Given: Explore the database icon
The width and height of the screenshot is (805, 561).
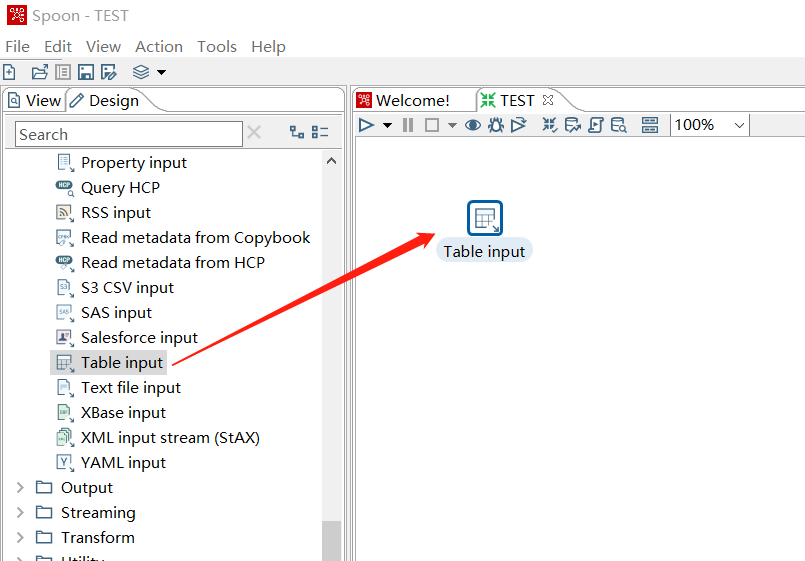Looking at the screenshot, I should [619, 125].
